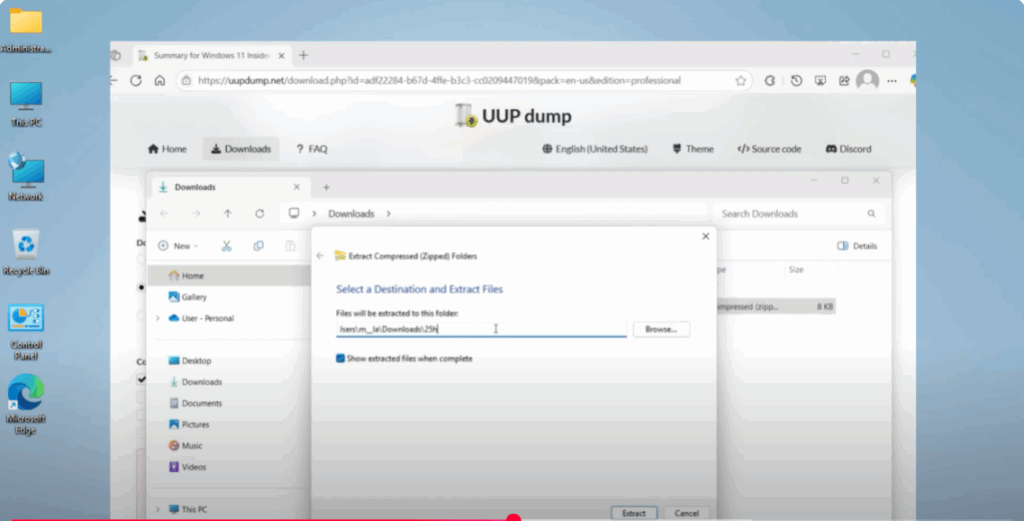Click the extraction destination path field
1024x521 pixels.
point(480,329)
